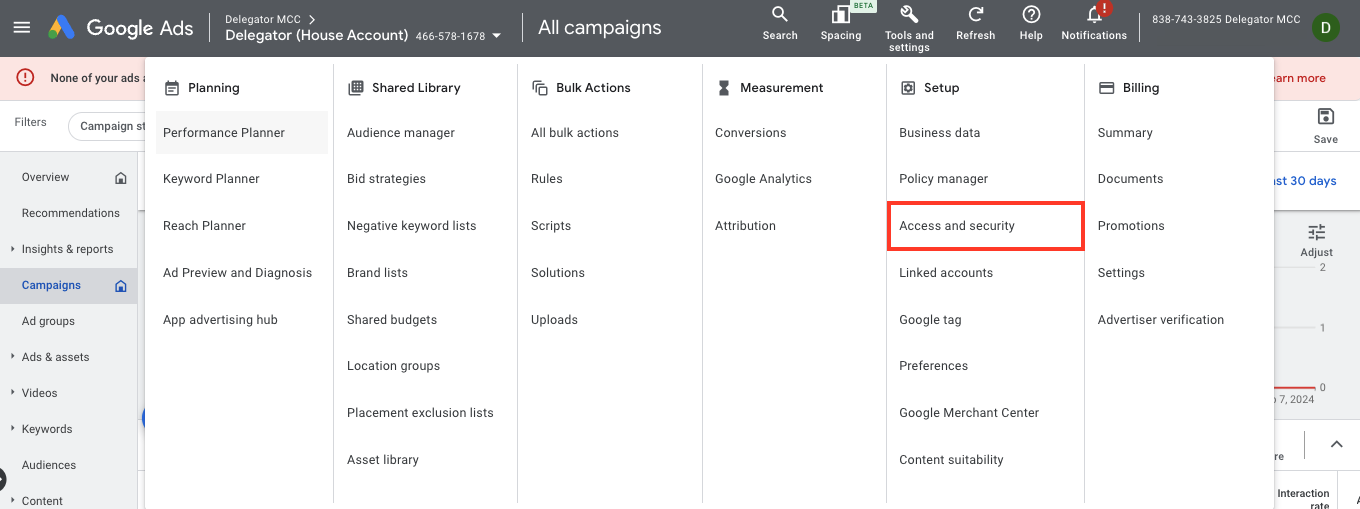Open Location groups
Image resolution: width=1360 pixels, height=509 pixels.
point(393,366)
